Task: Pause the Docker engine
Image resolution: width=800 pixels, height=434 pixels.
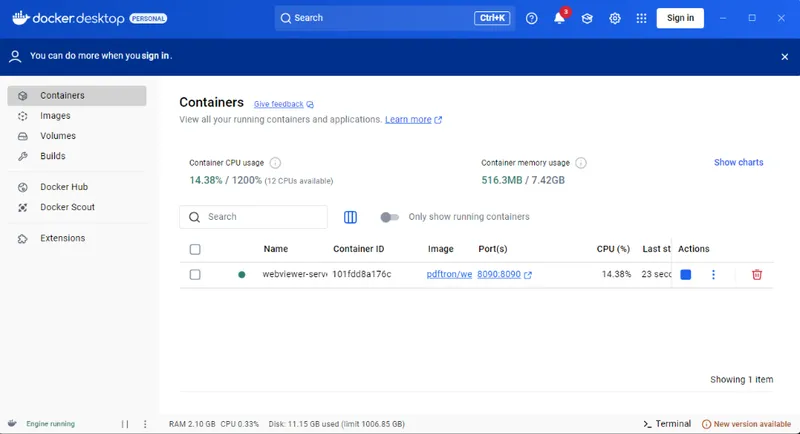Action: pyautogui.click(x=125, y=424)
